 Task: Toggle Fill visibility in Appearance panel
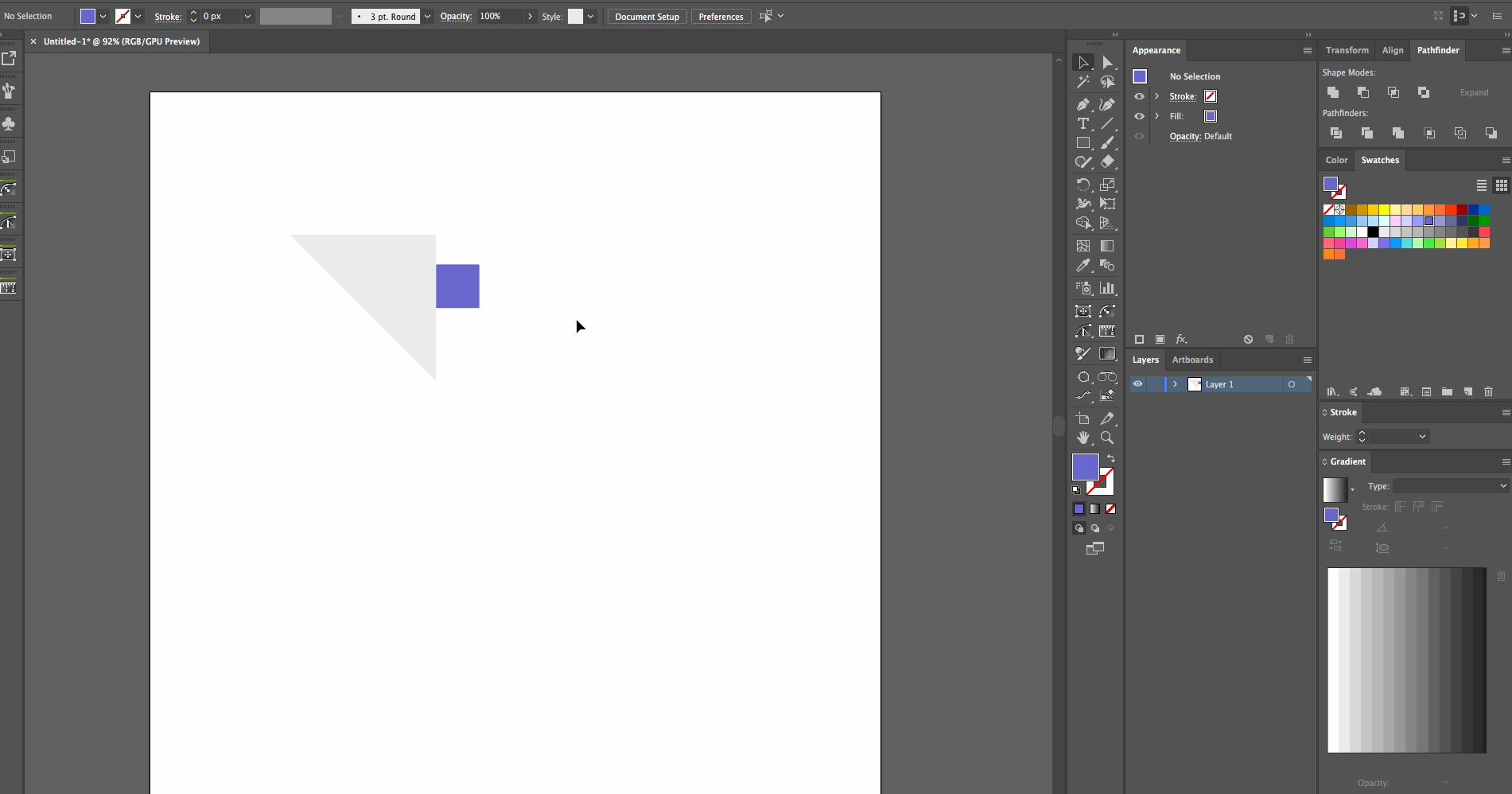[x=1139, y=116]
